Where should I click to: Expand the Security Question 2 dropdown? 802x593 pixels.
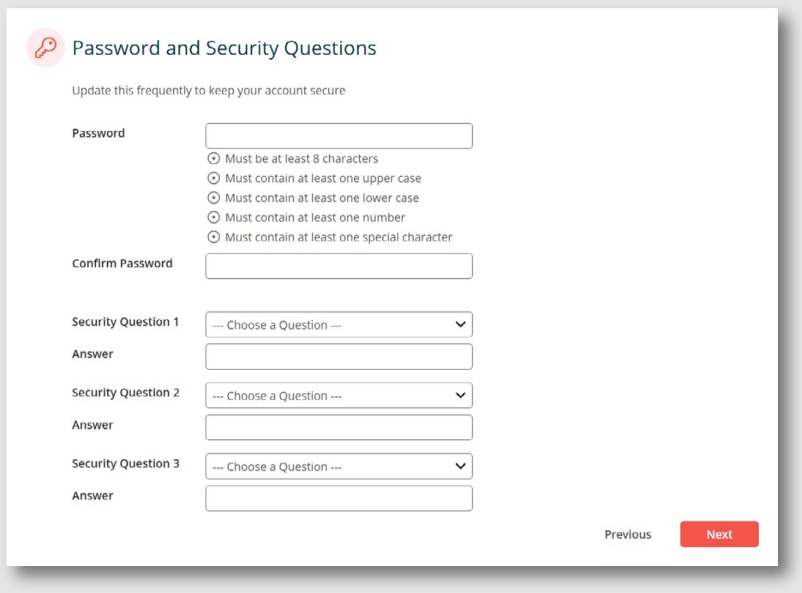[x=338, y=396]
